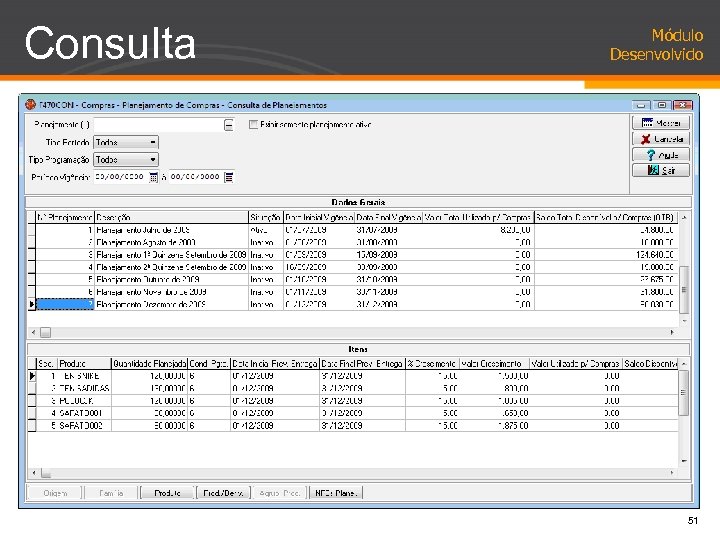Screen dimensions: 720x540
Task: Click the Descrição column header
Action: (171, 218)
